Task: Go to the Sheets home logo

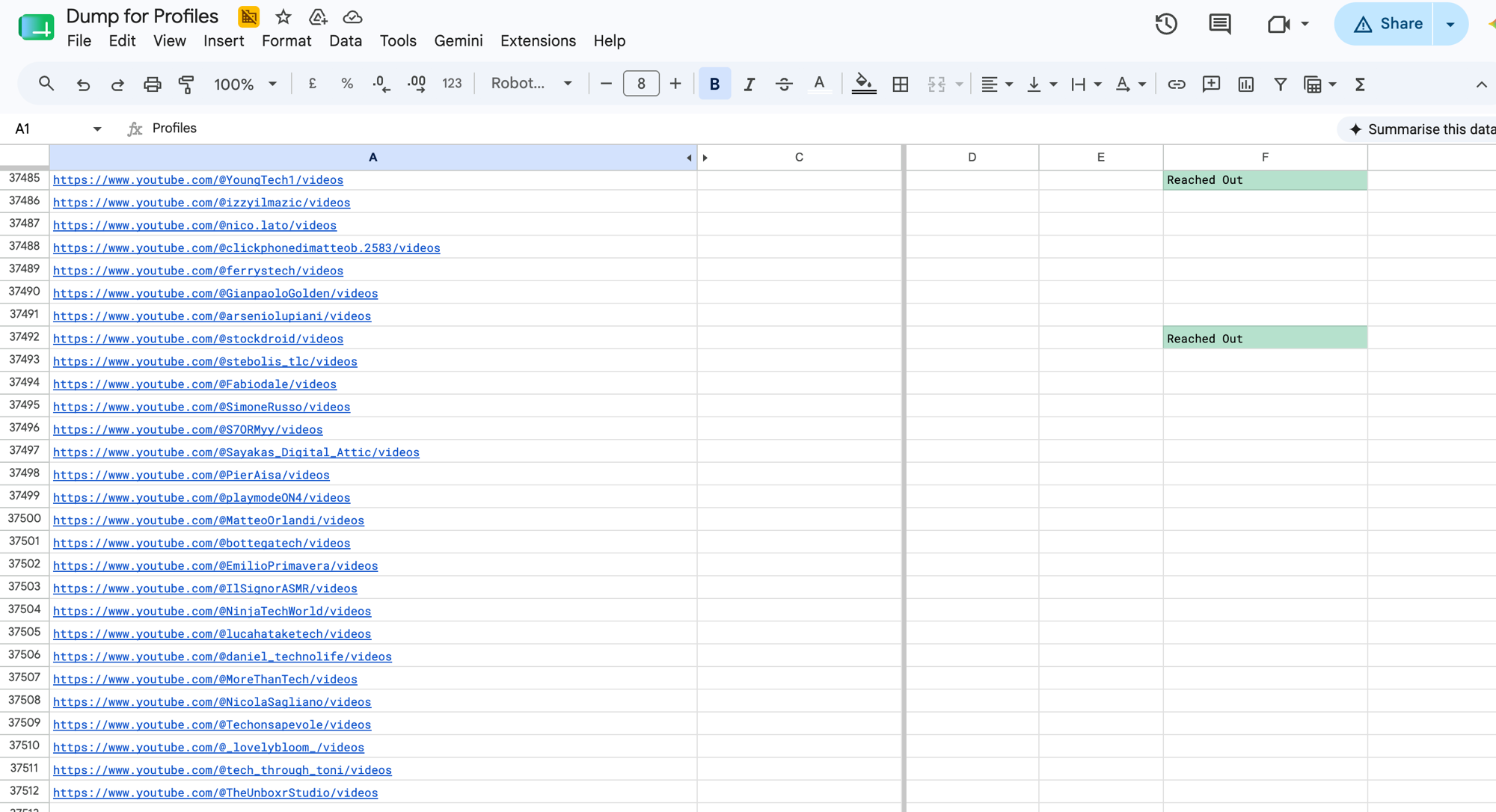Action: [x=36, y=28]
